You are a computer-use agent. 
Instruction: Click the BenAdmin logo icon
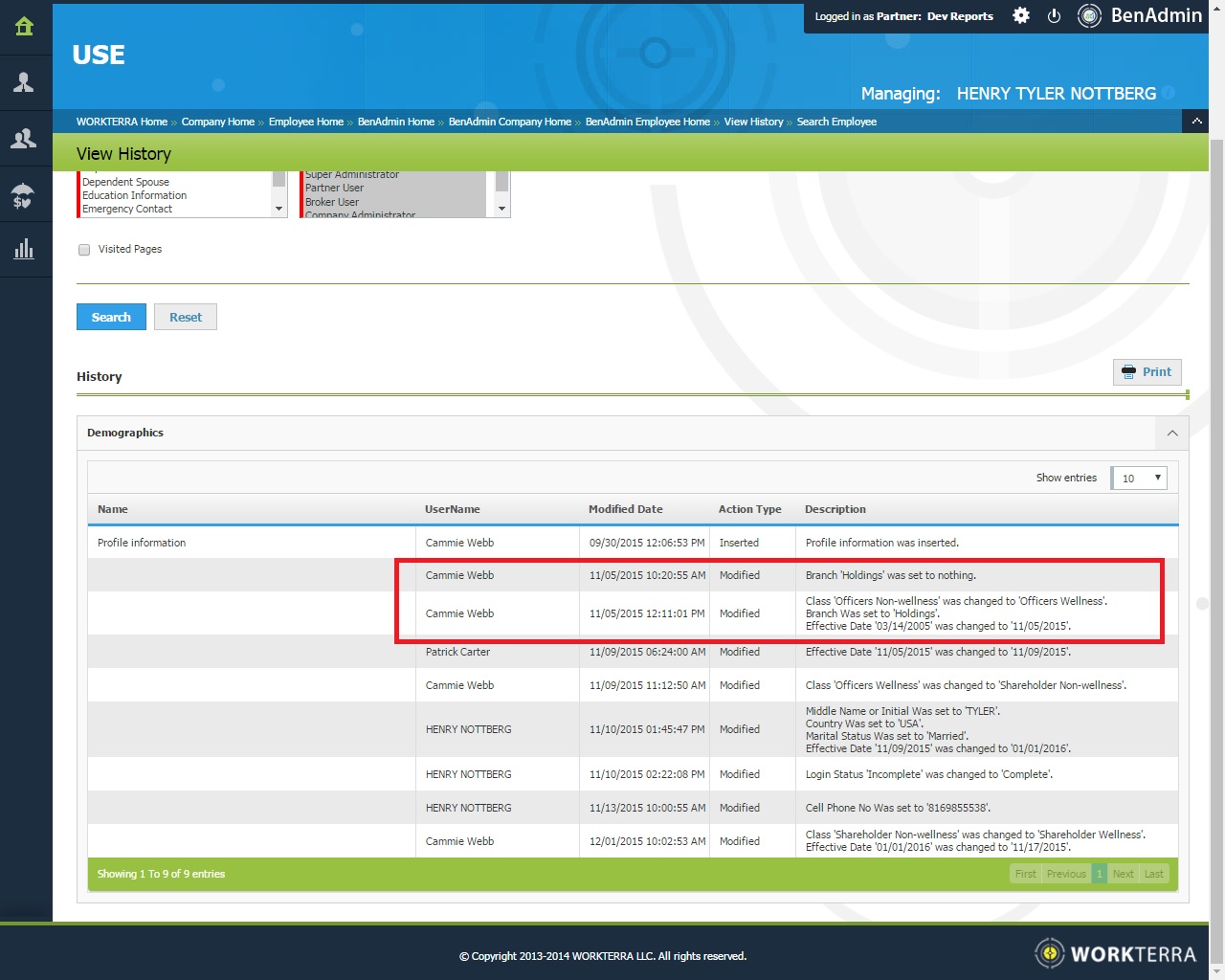pyautogui.click(x=1089, y=16)
